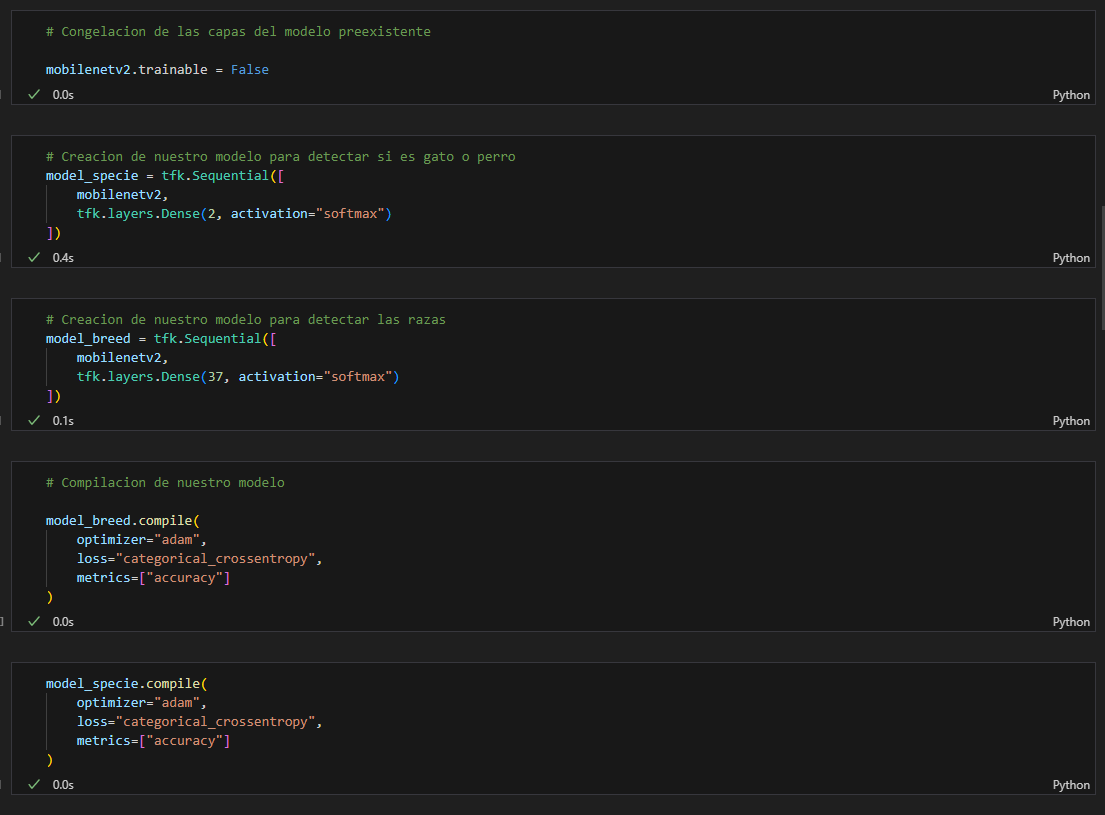Image resolution: width=1105 pixels, height=815 pixels.
Task: Click the vertical scrollbar thumb on the right edge
Action: point(1101,268)
